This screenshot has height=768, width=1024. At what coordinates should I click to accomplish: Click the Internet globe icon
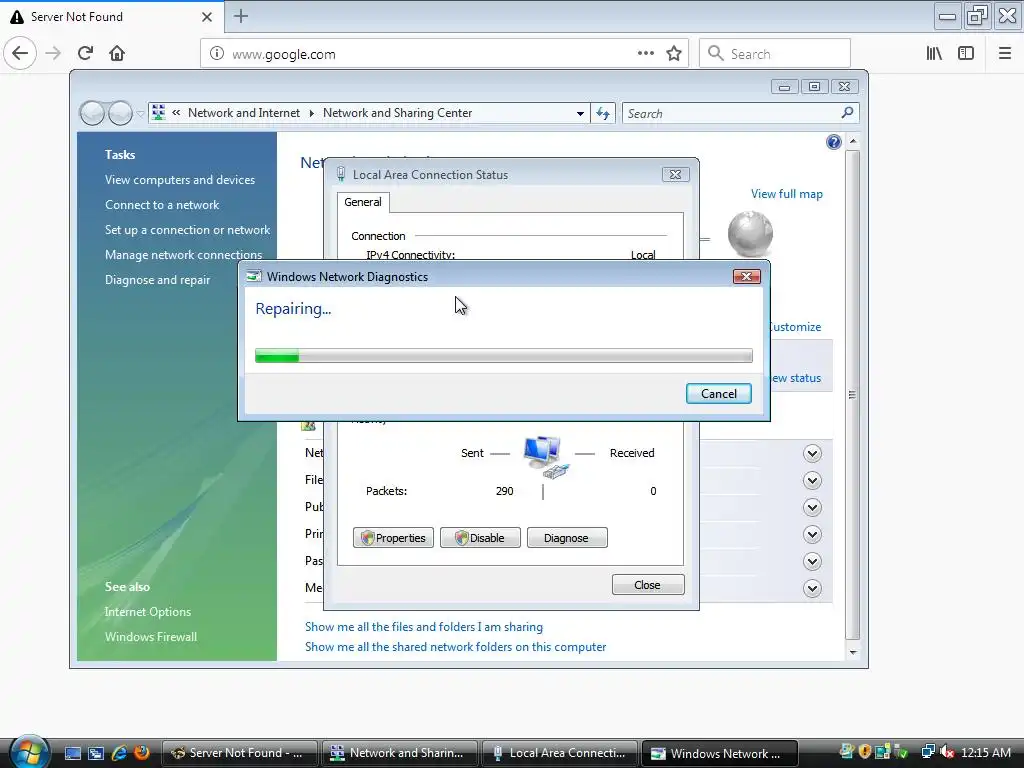click(x=750, y=234)
